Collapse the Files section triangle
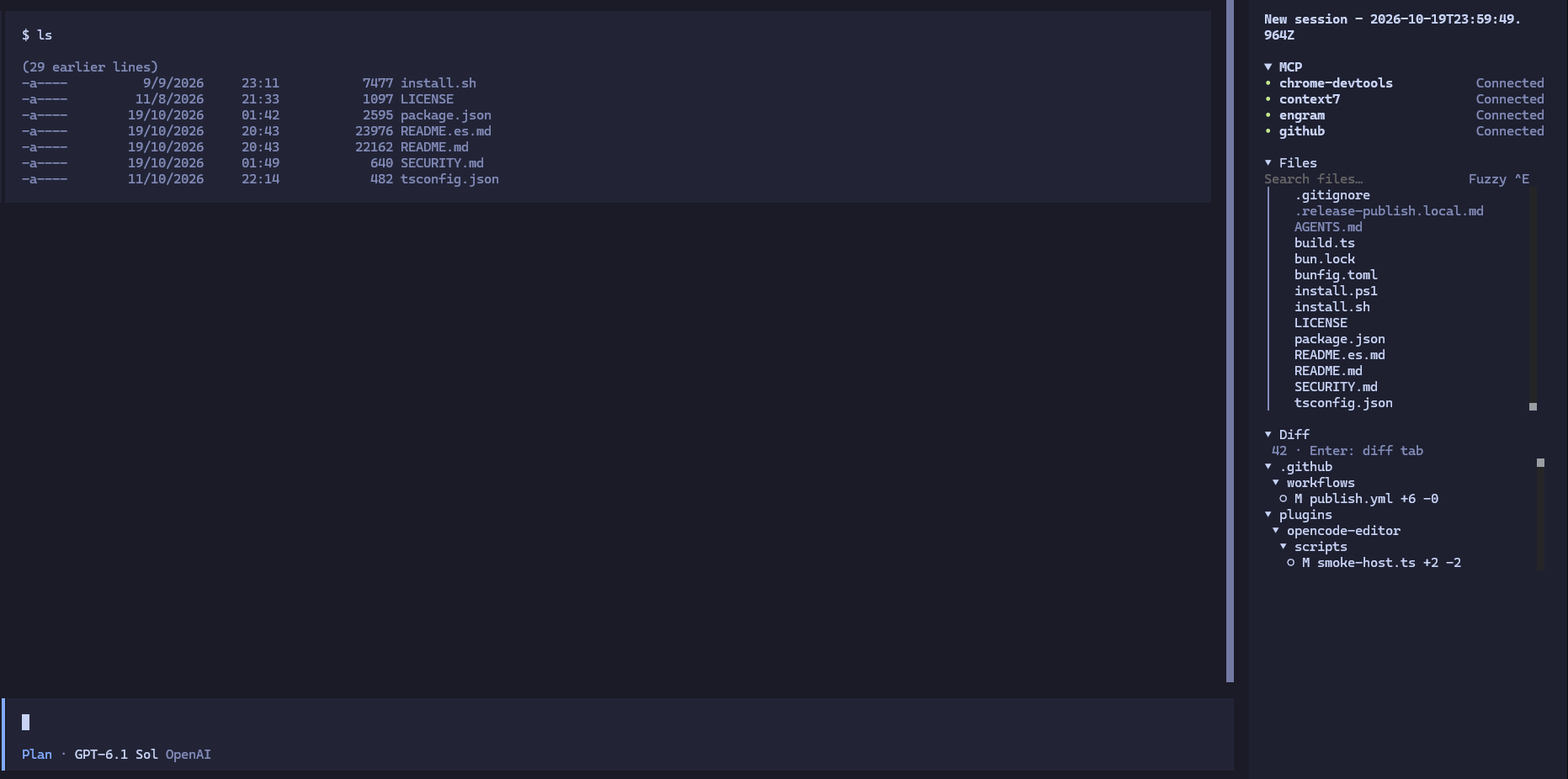This screenshot has height=779, width=1568. (x=1268, y=162)
